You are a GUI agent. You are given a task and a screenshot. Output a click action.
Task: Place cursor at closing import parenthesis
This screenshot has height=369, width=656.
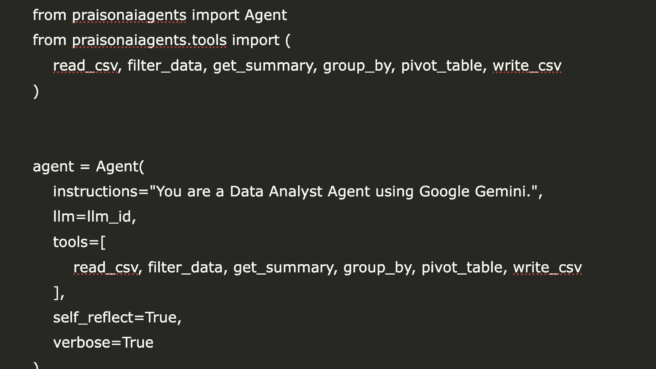[x=36, y=91]
